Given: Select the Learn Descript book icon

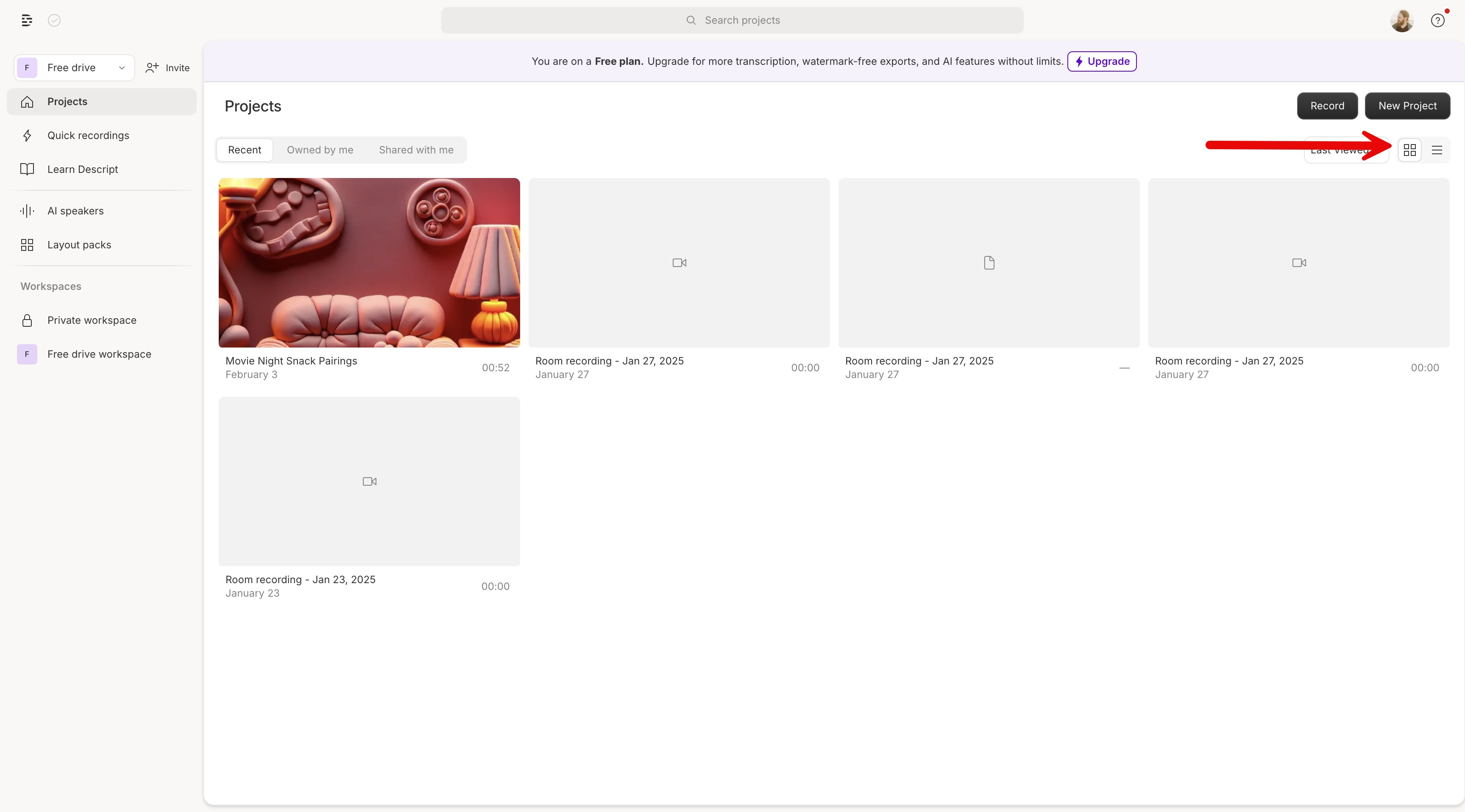Looking at the screenshot, I should click(x=27, y=168).
